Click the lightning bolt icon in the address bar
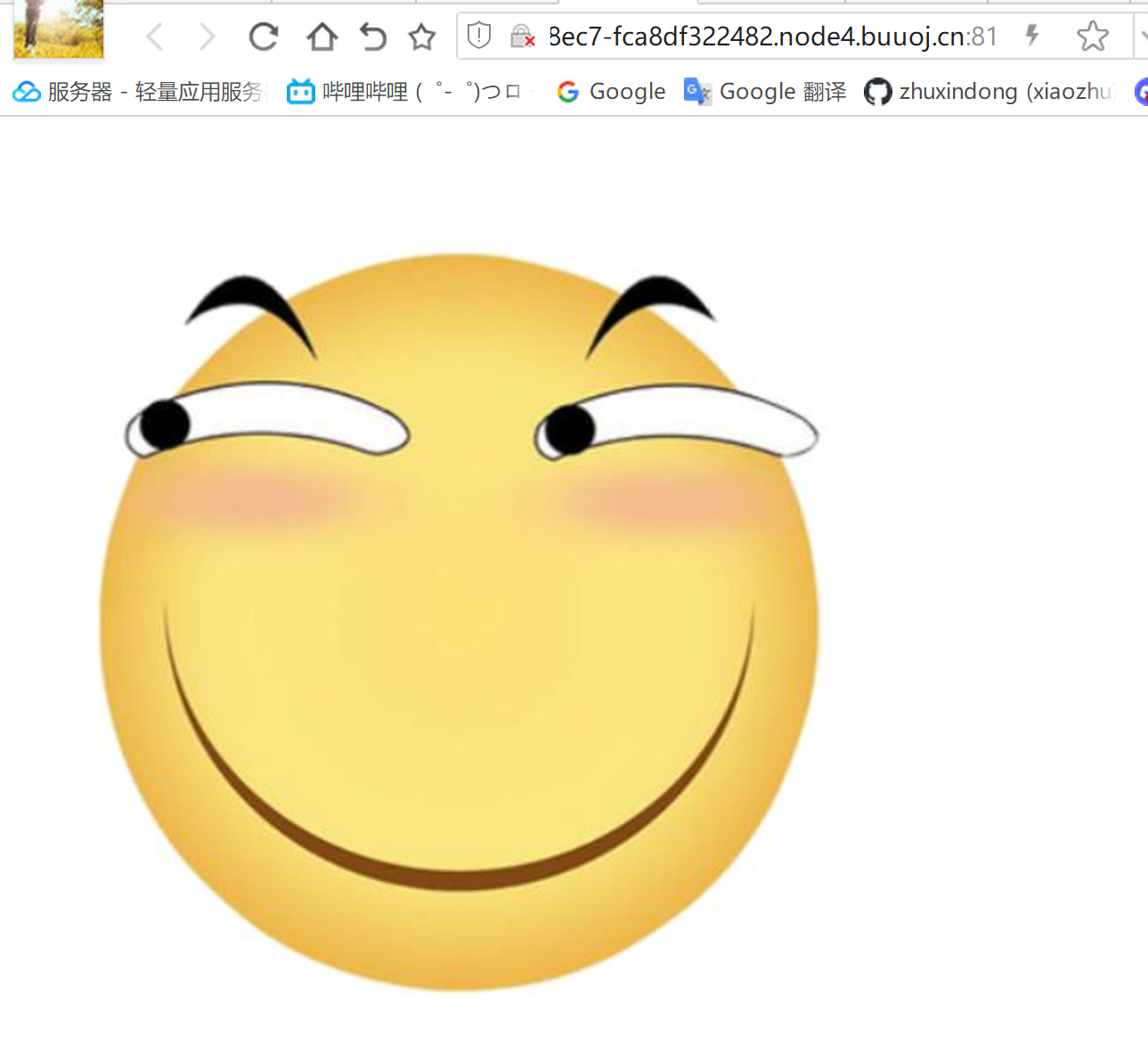 pos(1031,37)
